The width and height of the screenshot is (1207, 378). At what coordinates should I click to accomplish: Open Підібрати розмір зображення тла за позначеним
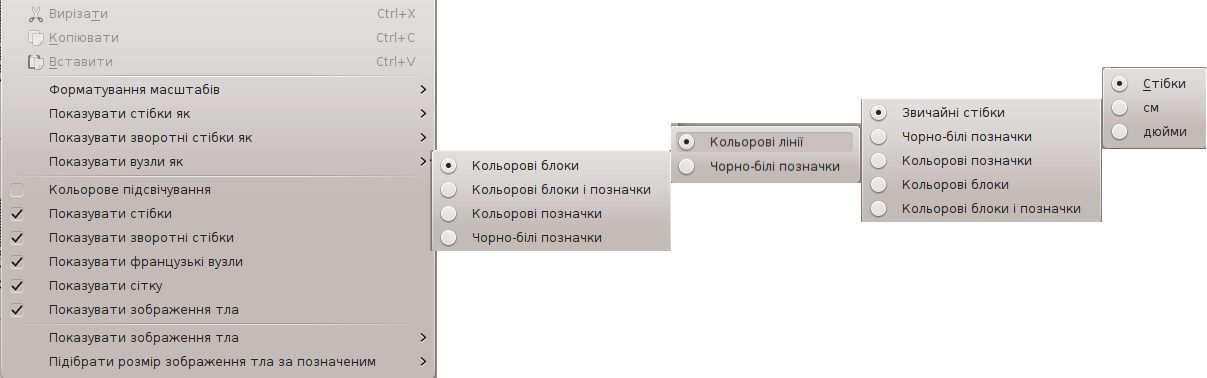point(218,361)
